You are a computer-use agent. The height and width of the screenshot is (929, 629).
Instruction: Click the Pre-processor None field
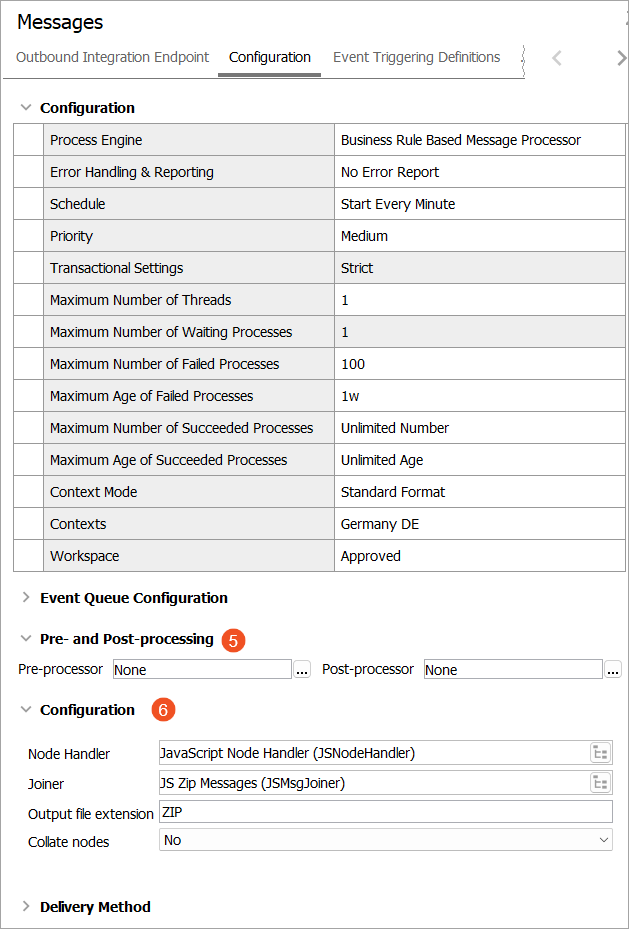pos(201,670)
